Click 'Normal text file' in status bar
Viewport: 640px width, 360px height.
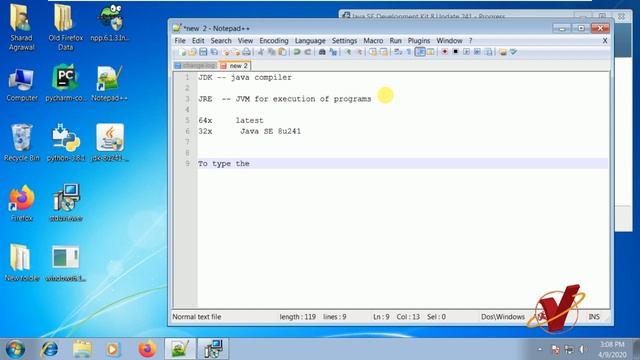197,317
